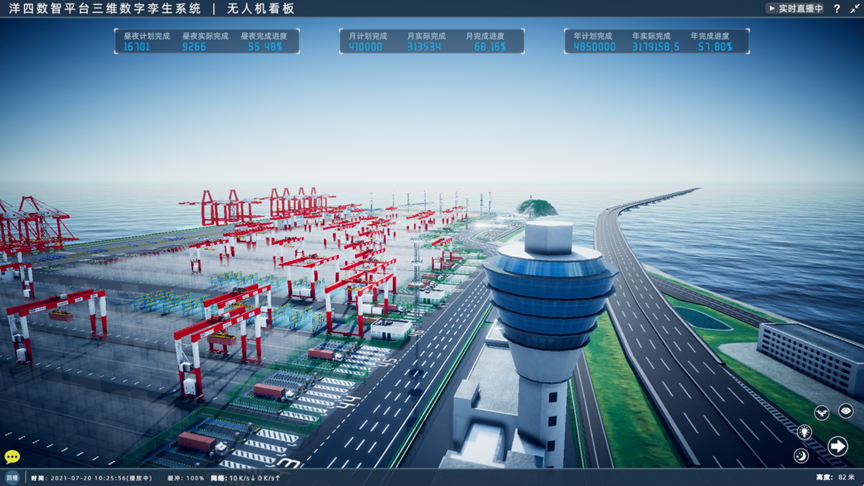Select the 昼夜完成进度 55.48% indicator
The width and height of the screenshot is (864, 486).
pyautogui.click(x=265, y=46)
